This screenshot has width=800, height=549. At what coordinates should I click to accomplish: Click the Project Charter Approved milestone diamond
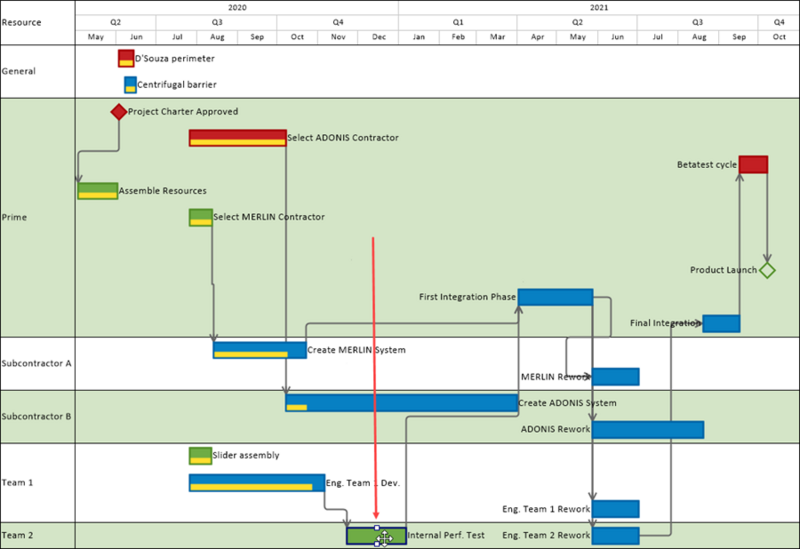[x=119, y=112]
